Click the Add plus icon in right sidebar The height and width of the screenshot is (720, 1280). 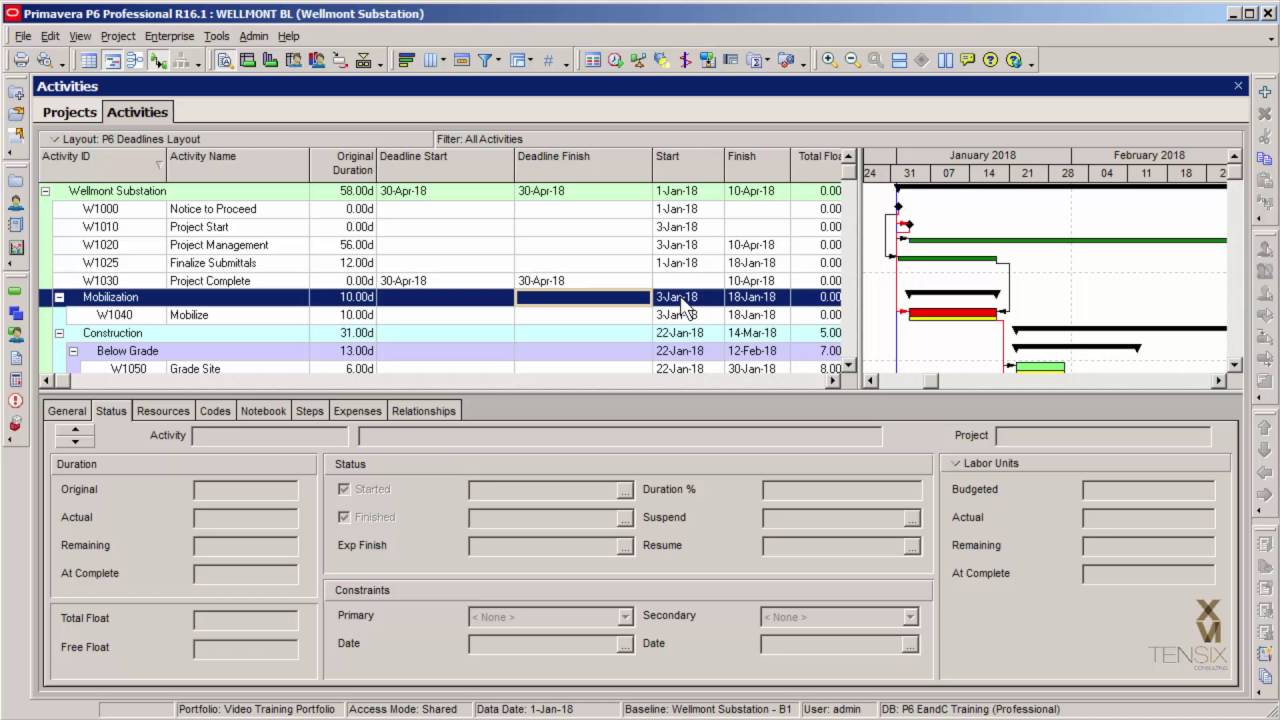coord(1265,92)
